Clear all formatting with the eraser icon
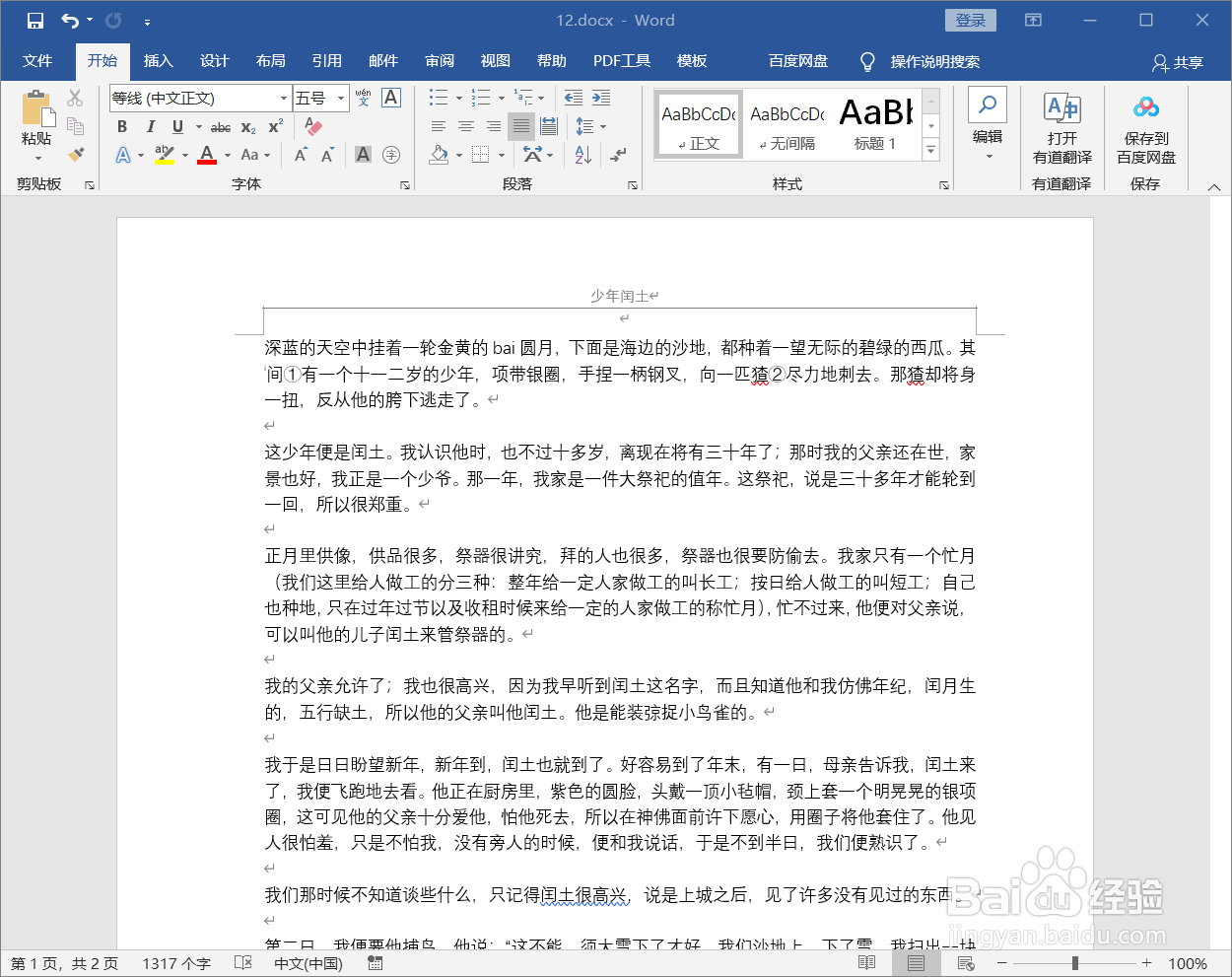 click(313, 126)
